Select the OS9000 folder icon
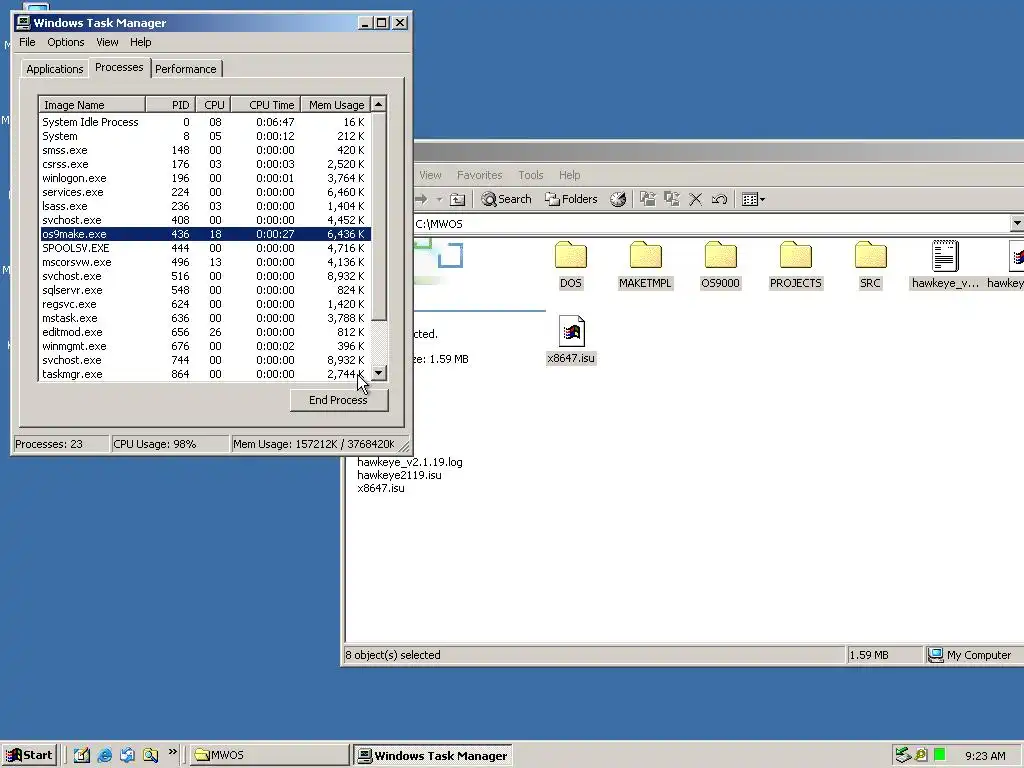Image resolution: width=1024 pixels, height=768 pixels. pyautogui.click(x=720, y=255)
